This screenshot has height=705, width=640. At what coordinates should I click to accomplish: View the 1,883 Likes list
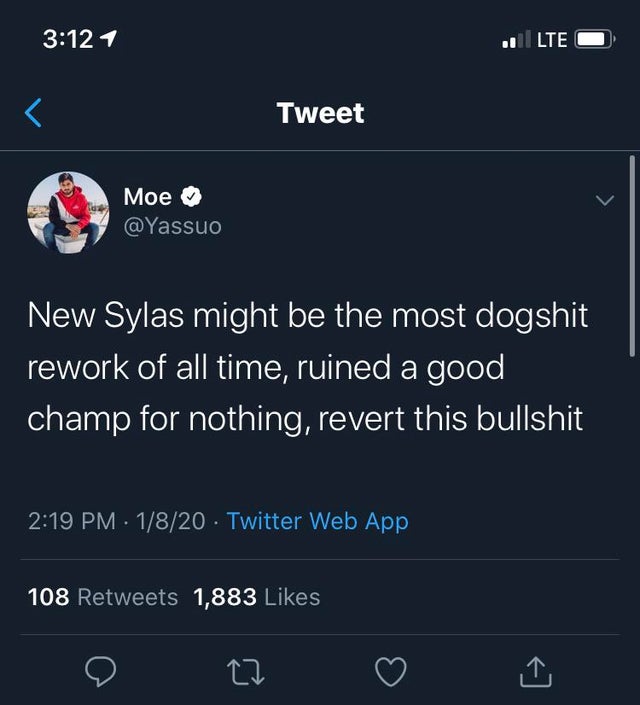tap(256, 597)
